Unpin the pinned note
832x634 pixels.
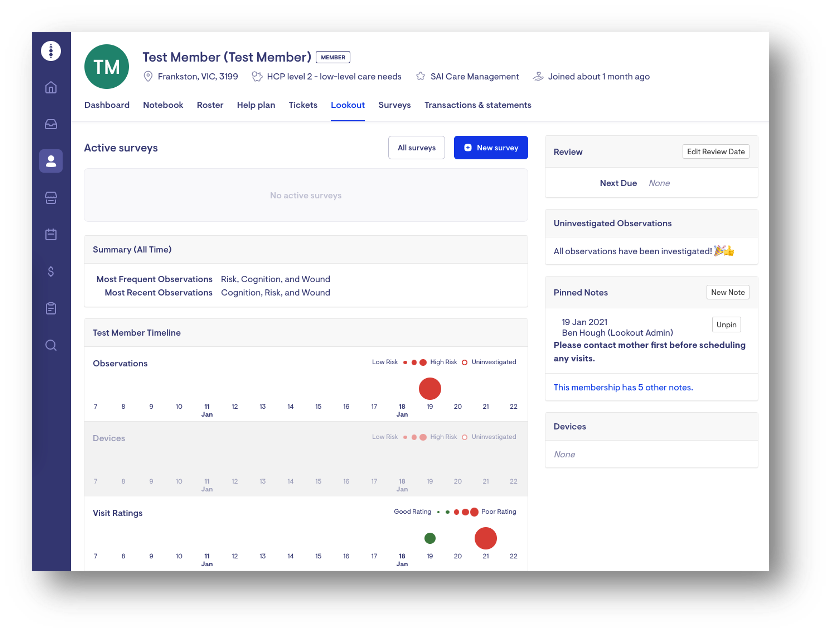pyautogui.click(x=726, y=324)
